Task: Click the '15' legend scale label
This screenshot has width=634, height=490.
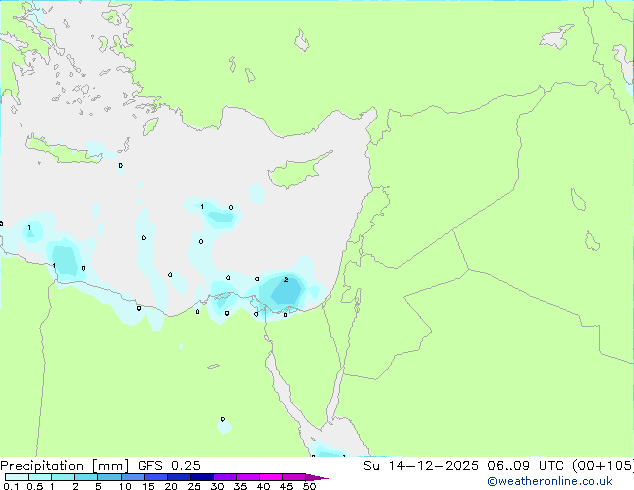Action: pyautogui.click(x=148, y=486)
